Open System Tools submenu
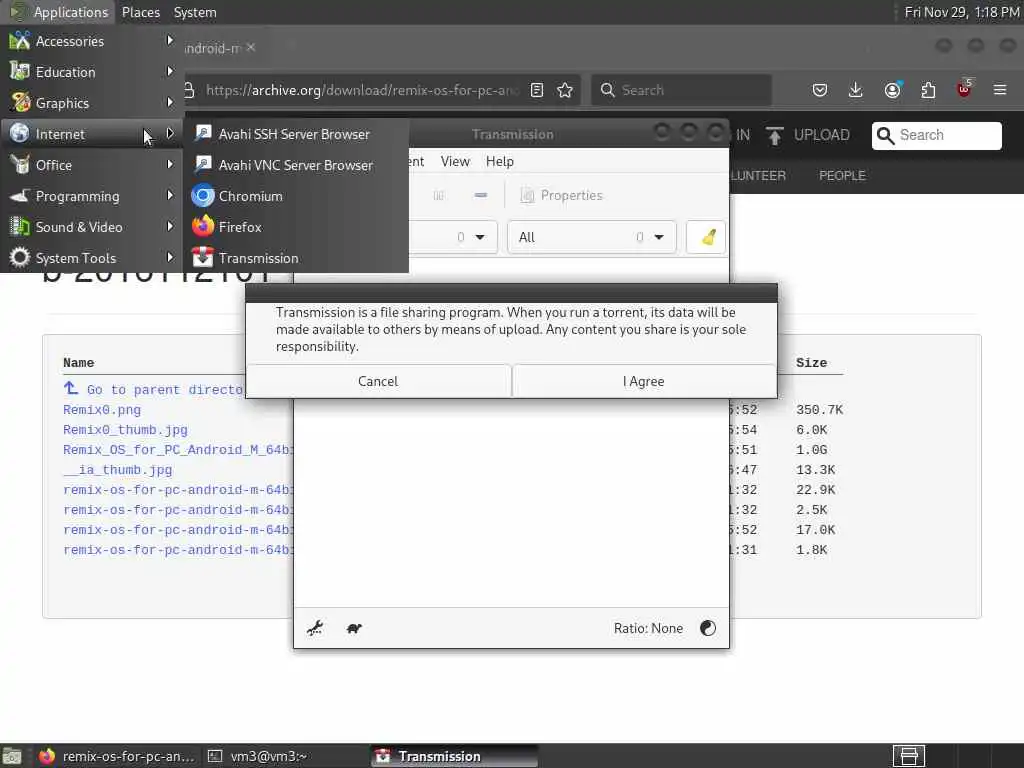 [x=91, y=258]
